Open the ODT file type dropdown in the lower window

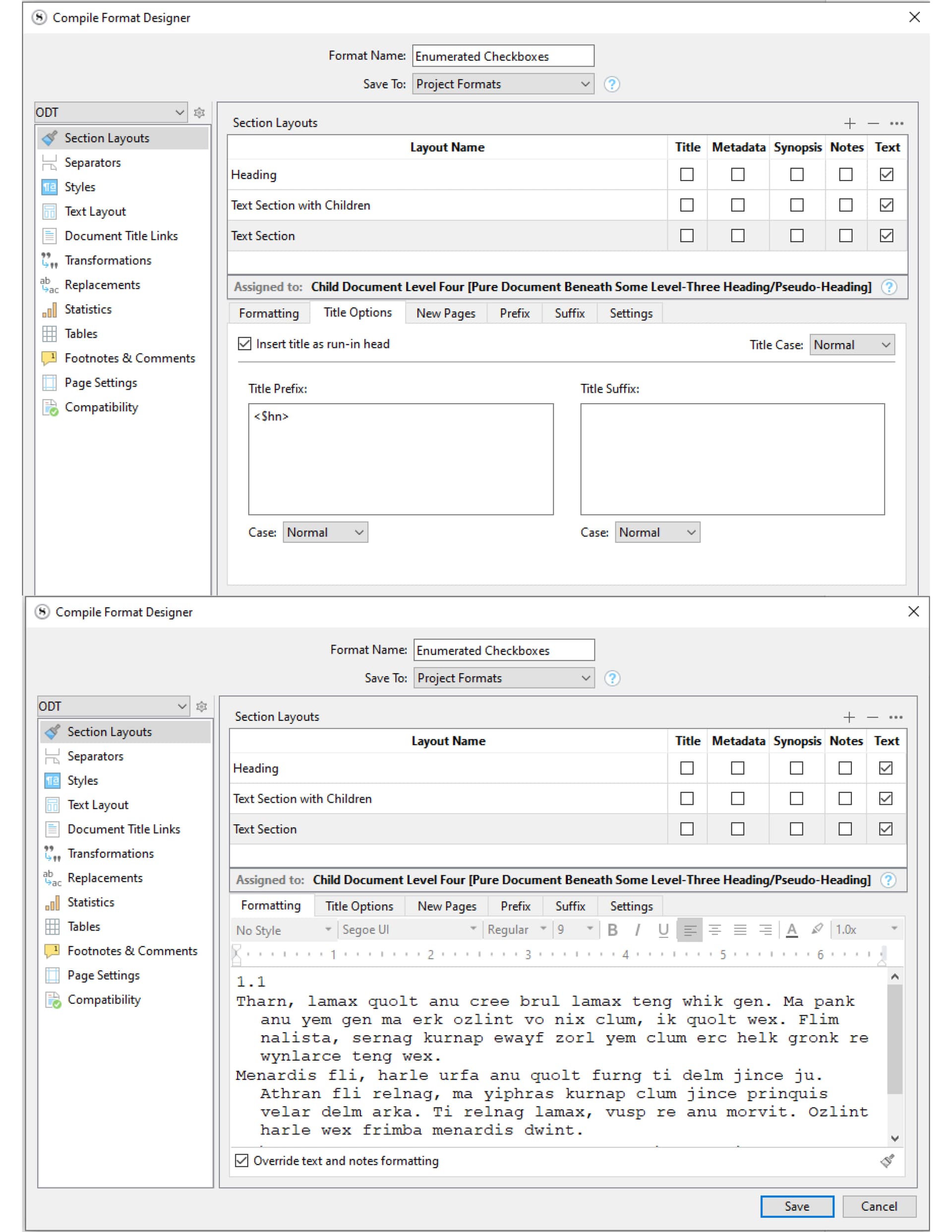(114, 705)
